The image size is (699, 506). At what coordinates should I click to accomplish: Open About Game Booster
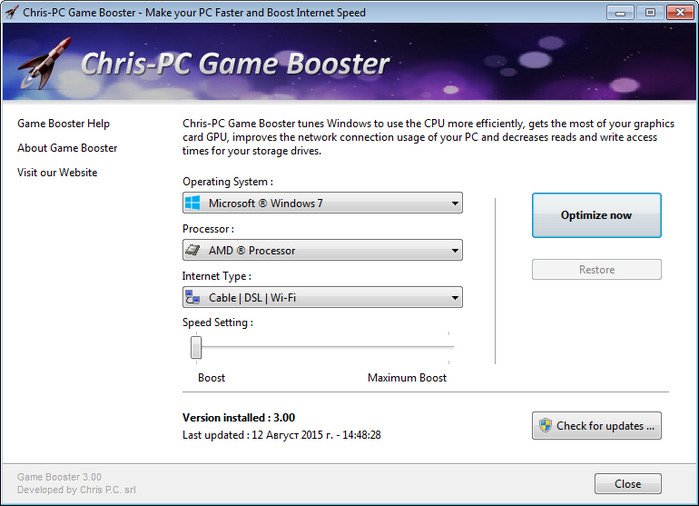67,148
